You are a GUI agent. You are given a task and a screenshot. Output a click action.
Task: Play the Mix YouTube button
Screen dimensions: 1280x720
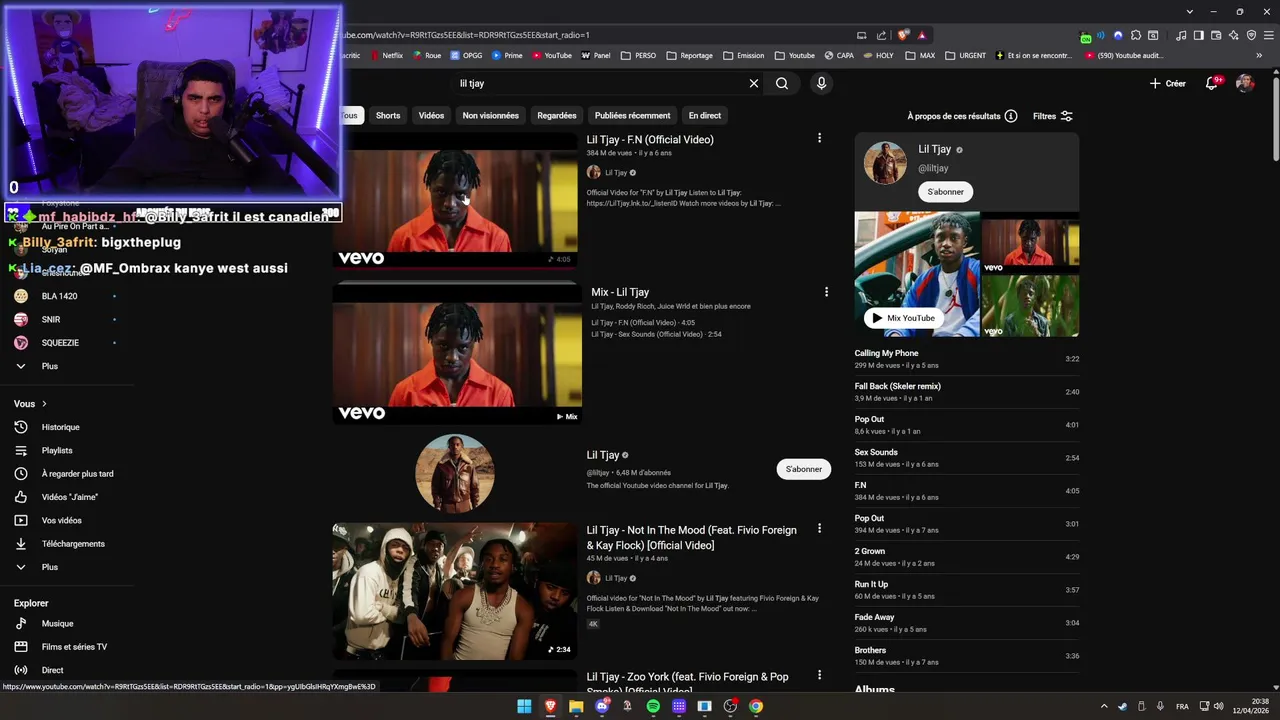(903, 318)
